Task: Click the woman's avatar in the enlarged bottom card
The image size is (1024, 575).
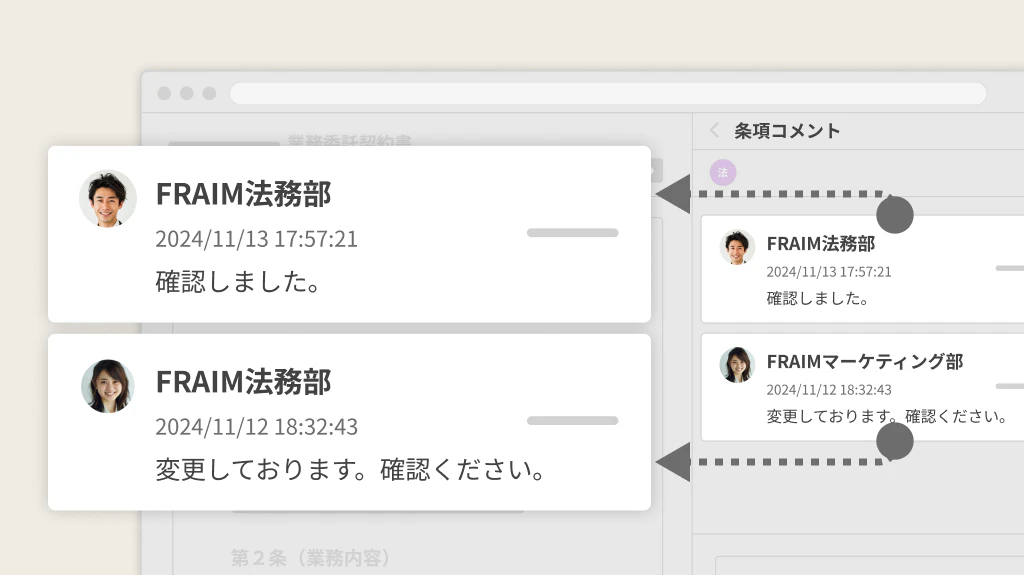Action: [108, 387]
